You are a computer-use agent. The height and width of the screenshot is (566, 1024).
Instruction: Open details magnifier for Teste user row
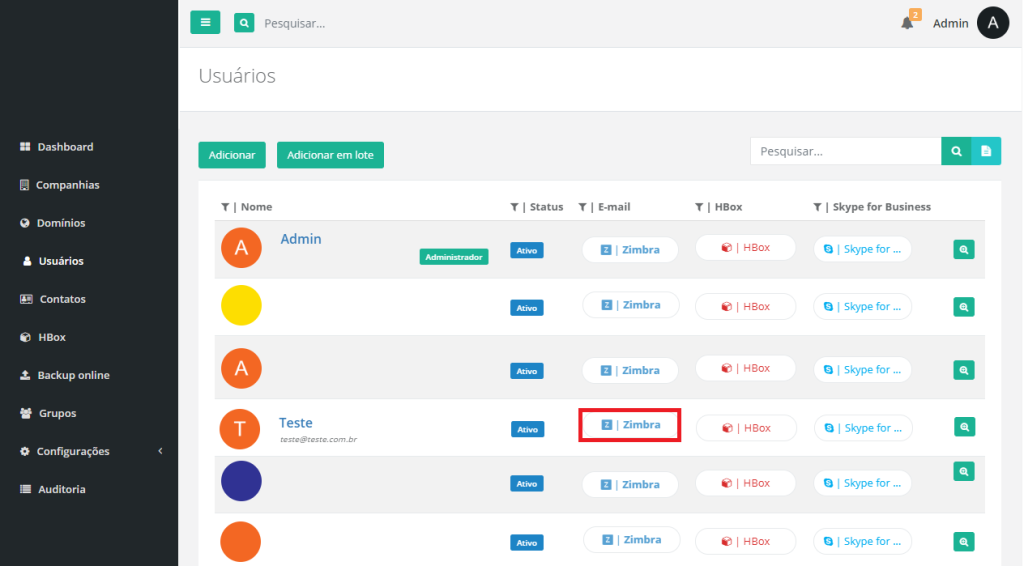click(x=964, y=427)
